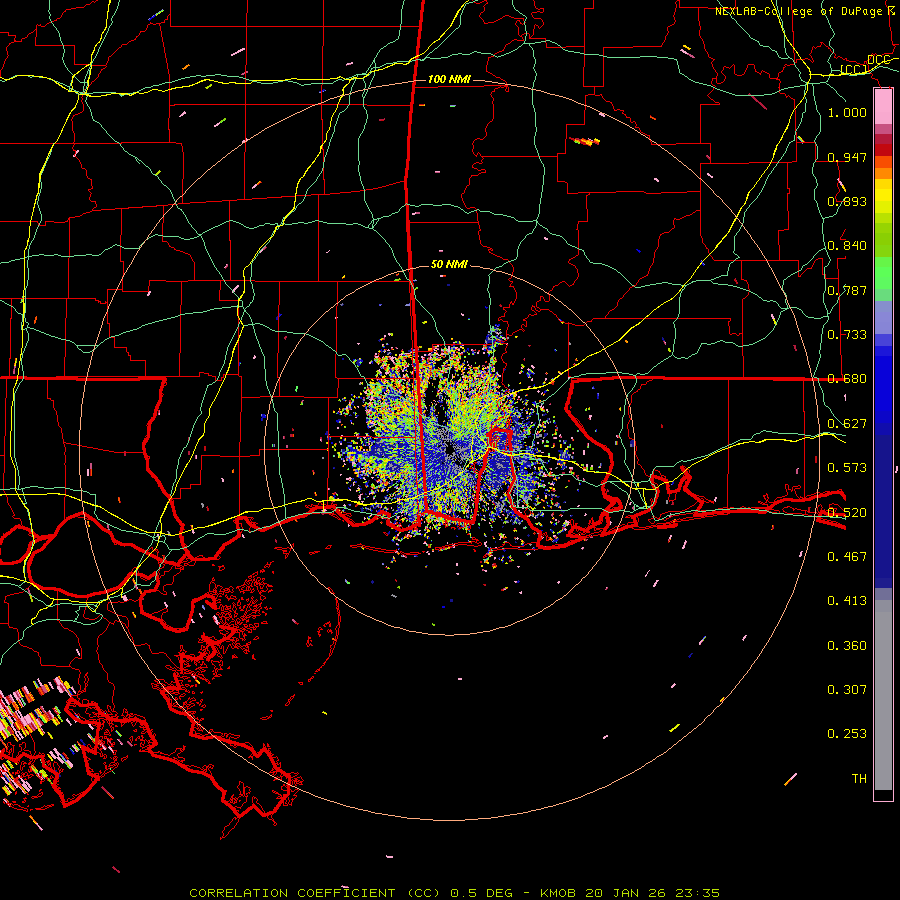
Task: Select the 0.787 value on the color scale
Action: click(847, 290)
